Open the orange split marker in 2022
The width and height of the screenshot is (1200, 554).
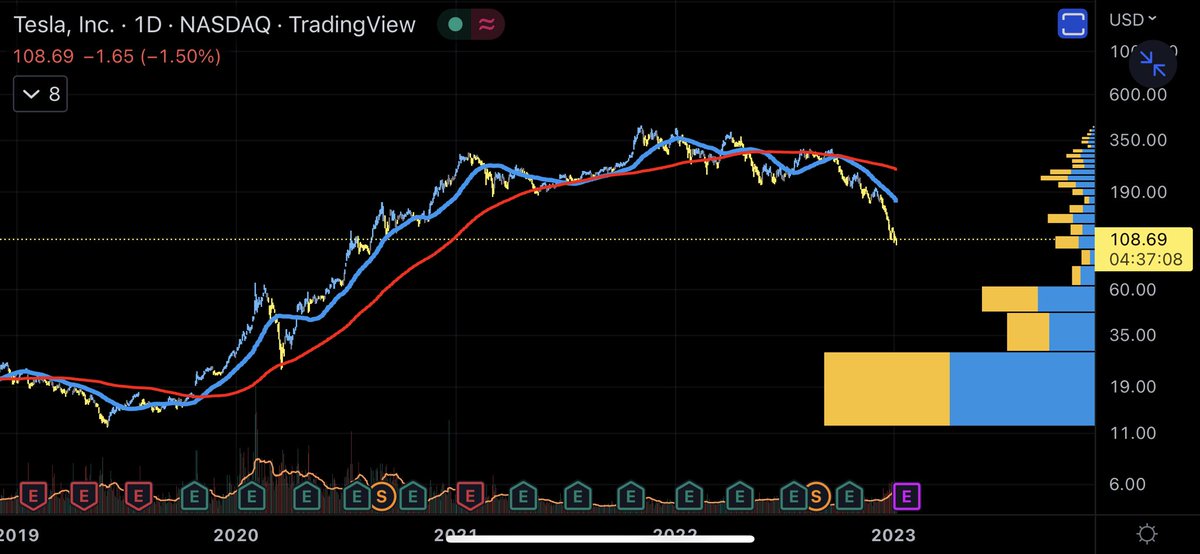point(818,495)
